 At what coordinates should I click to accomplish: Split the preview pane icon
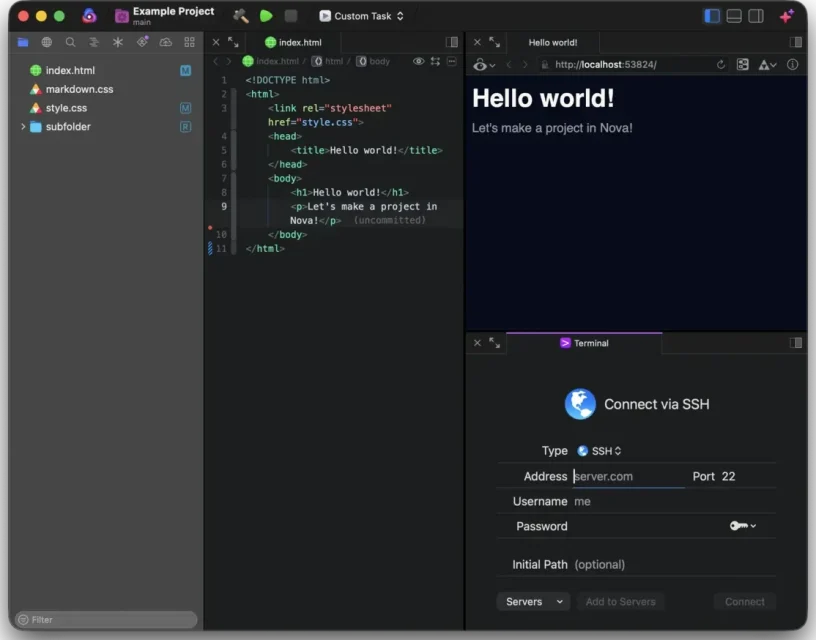[796, 42]
